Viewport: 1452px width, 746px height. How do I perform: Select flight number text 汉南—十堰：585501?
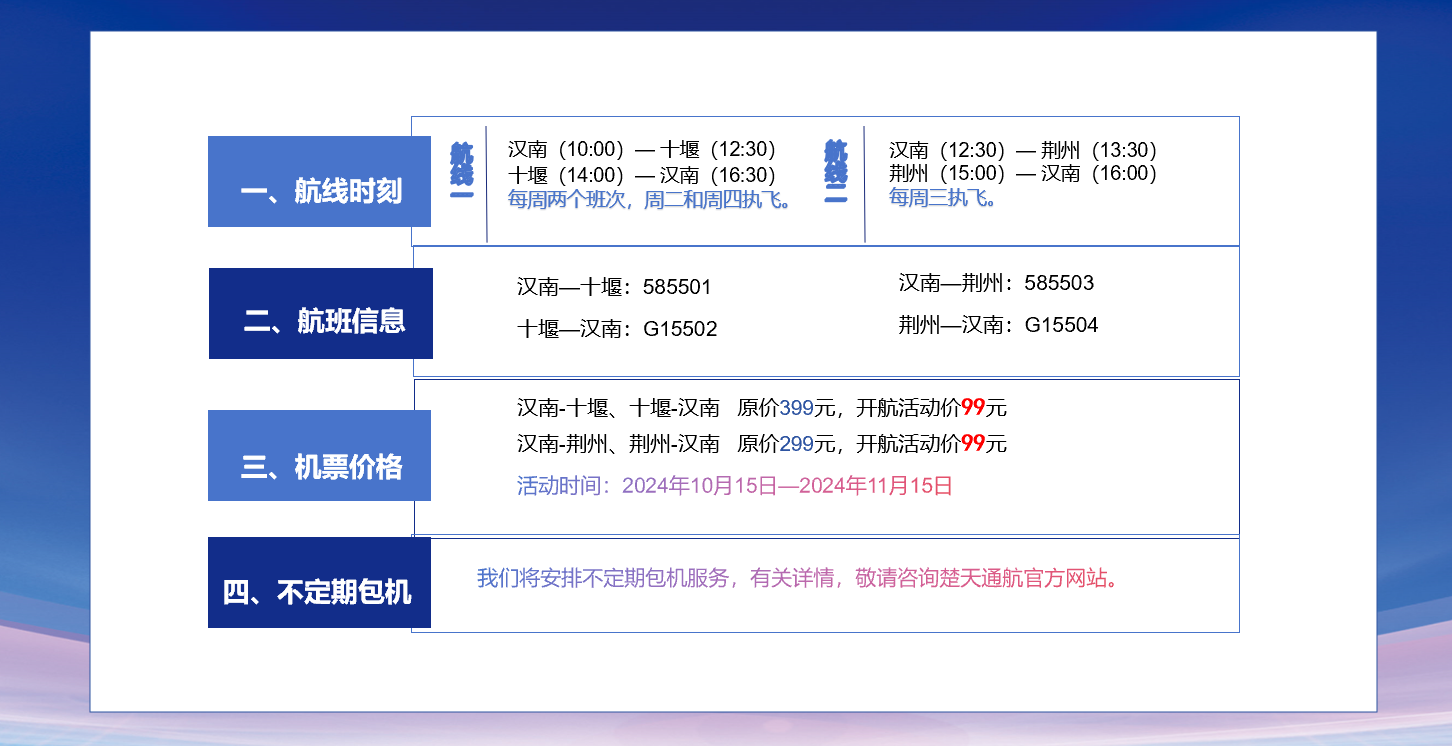coord(614,288)
